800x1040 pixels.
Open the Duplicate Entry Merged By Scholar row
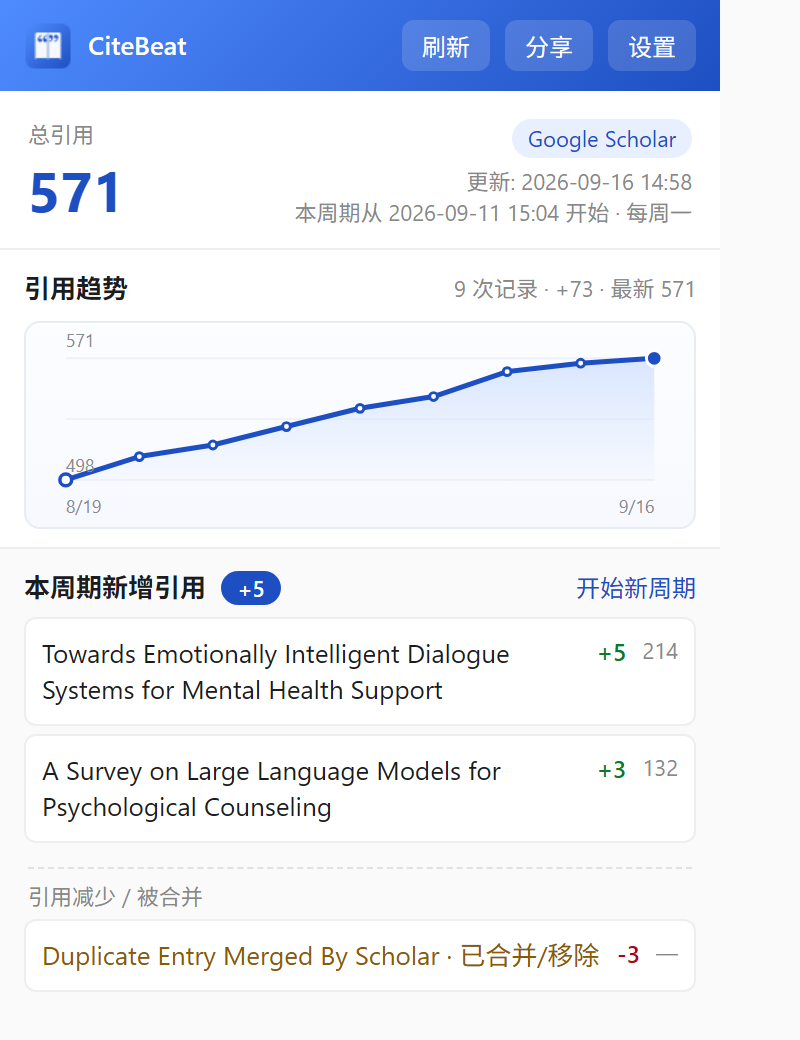(x=360, y=956)
